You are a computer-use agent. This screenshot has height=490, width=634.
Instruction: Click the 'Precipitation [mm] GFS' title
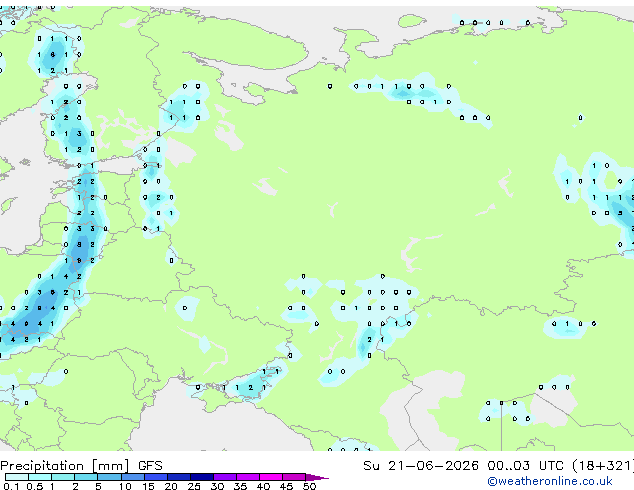pyautogui.click(x=81, y=466)
